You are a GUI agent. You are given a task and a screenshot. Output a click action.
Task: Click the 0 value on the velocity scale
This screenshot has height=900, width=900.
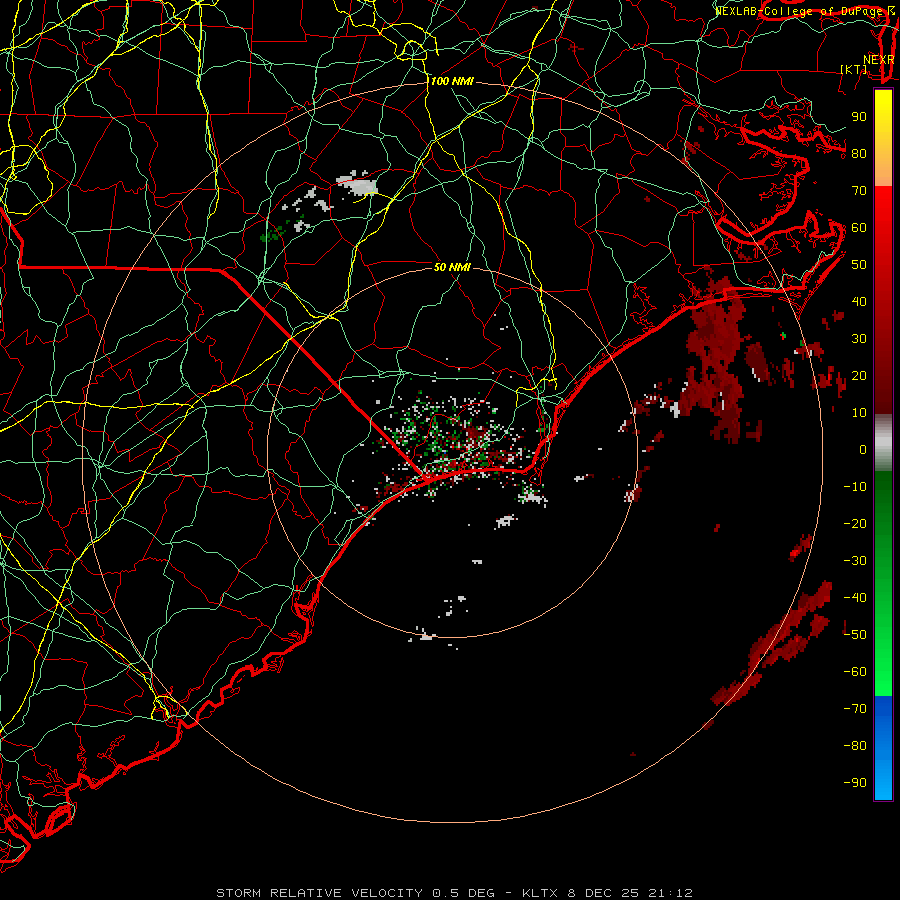(863, 449)
